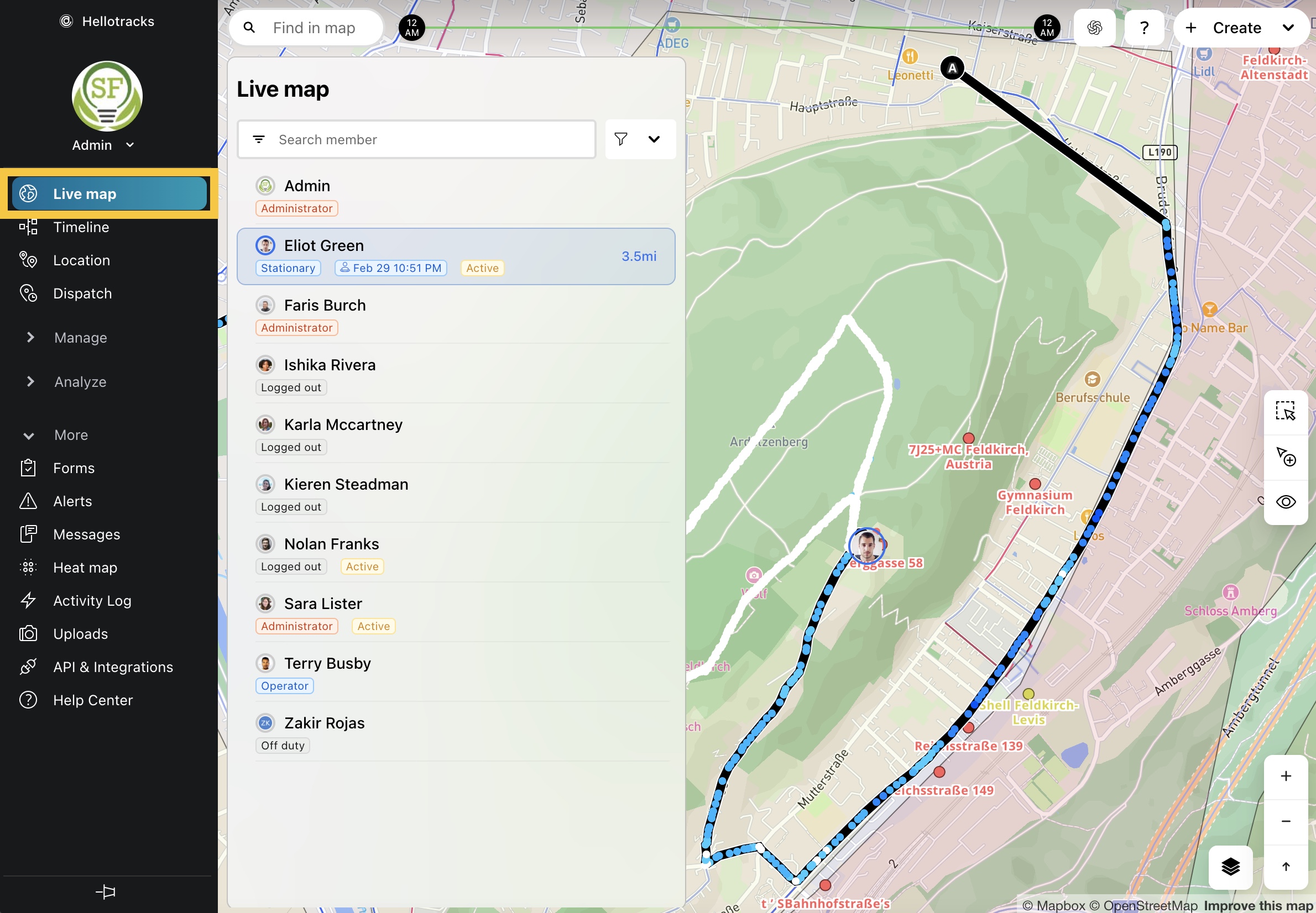Toggle the eye visibility control on the map
The image size is (1316, 913).
pyautogui.click(x=1286, y=502)
